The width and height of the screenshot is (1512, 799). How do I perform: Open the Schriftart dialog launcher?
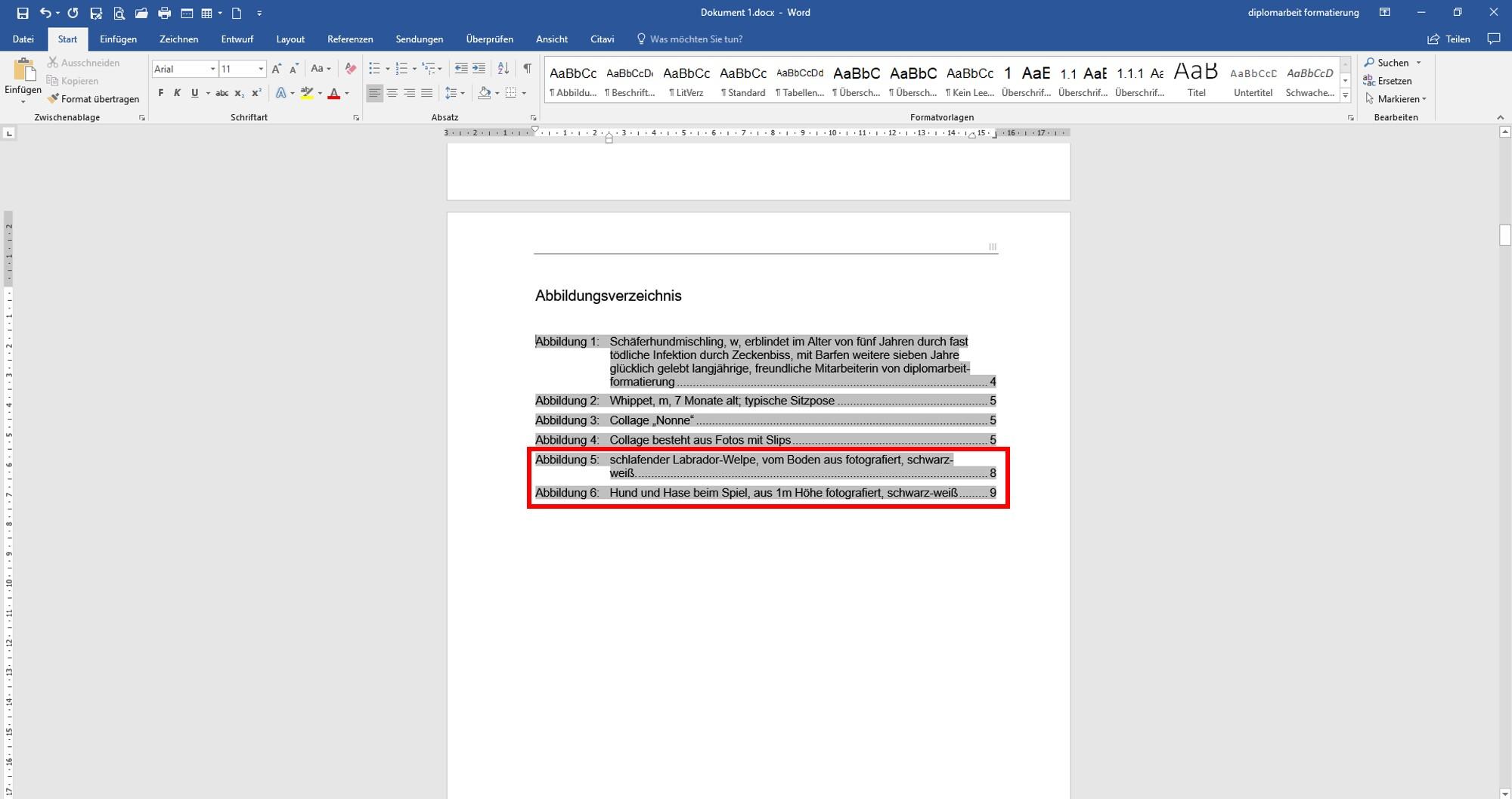[356, 118]
